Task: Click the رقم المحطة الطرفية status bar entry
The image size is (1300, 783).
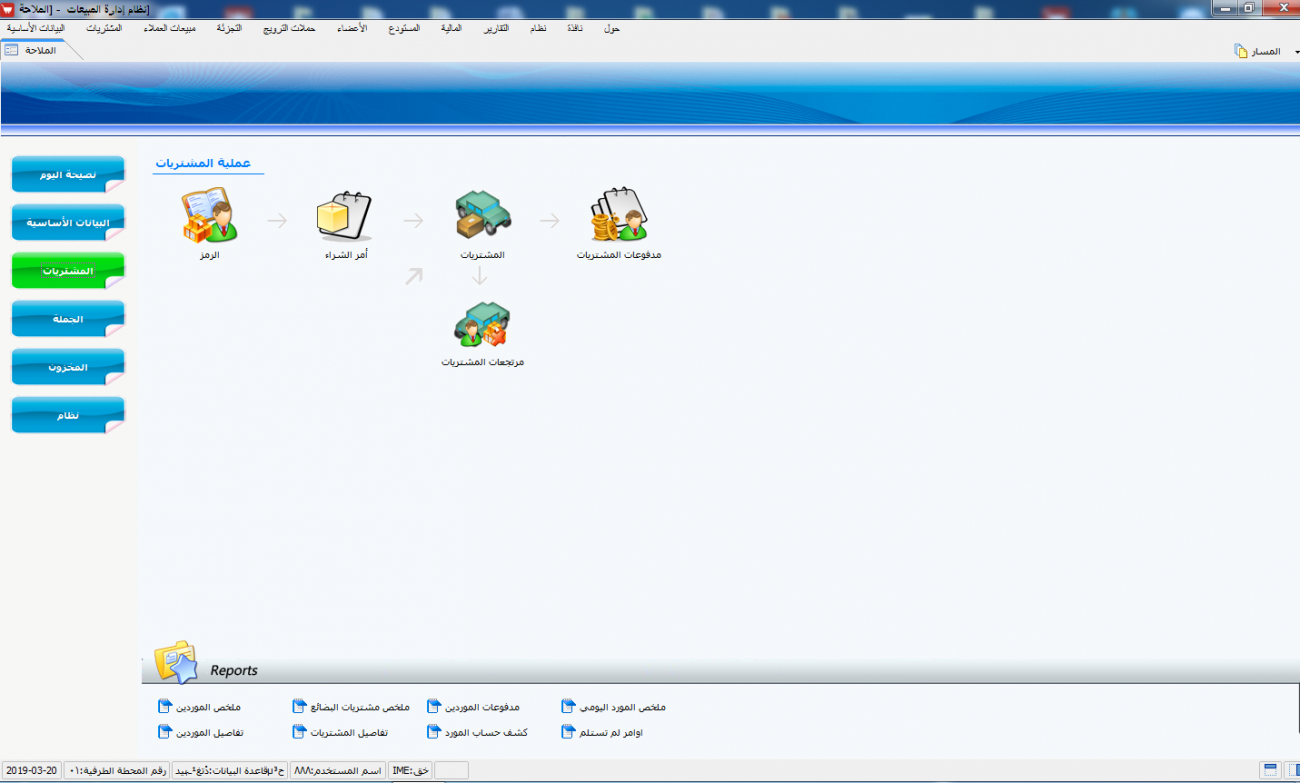Action: pos(116,771)
